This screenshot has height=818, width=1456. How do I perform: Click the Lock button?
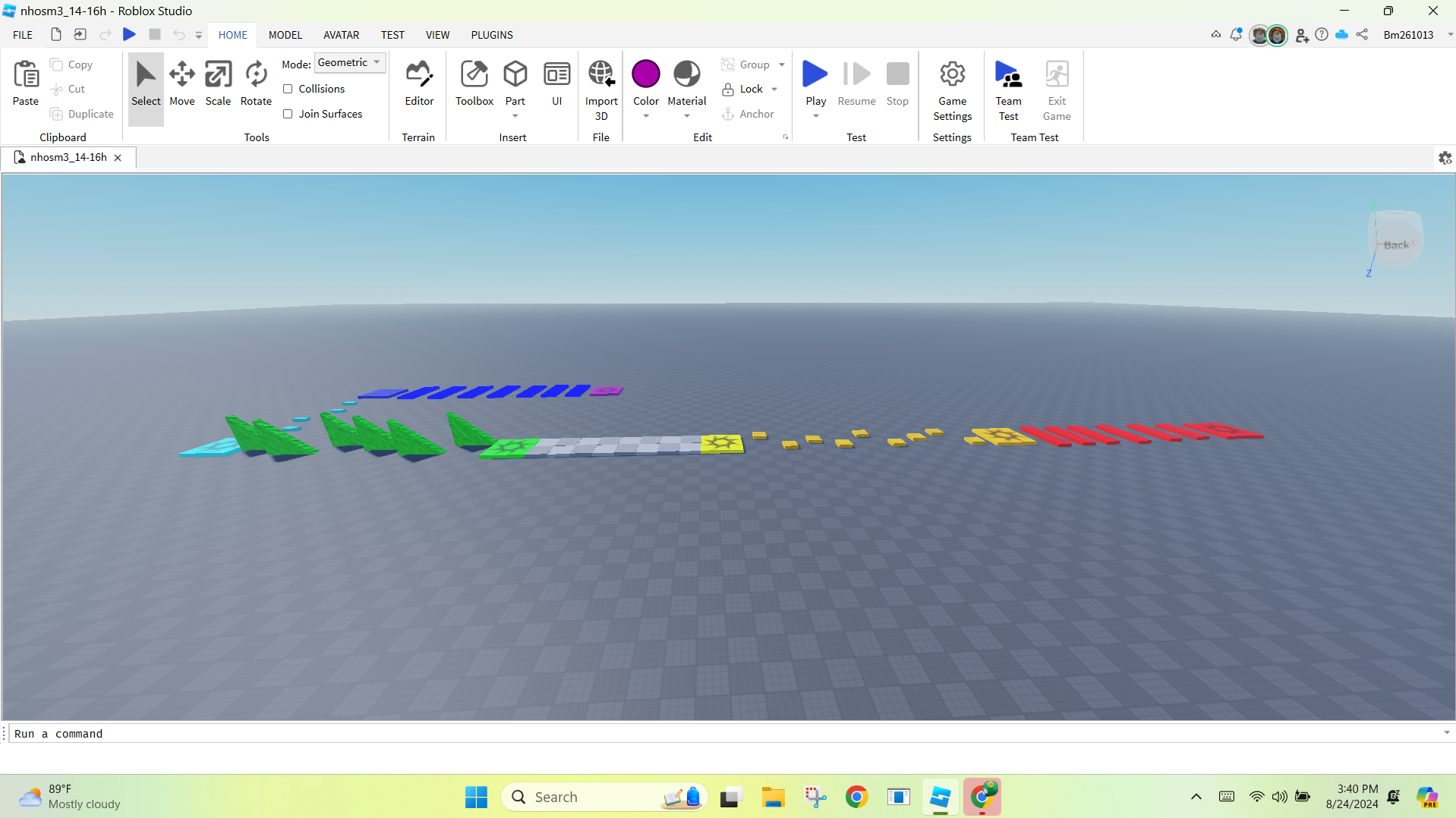coord(742,89)
